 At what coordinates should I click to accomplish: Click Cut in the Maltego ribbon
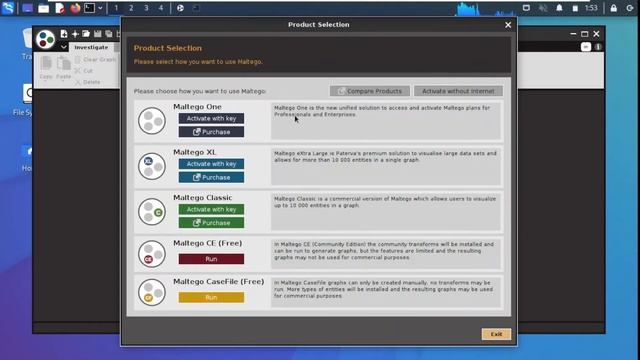point(84,71)
